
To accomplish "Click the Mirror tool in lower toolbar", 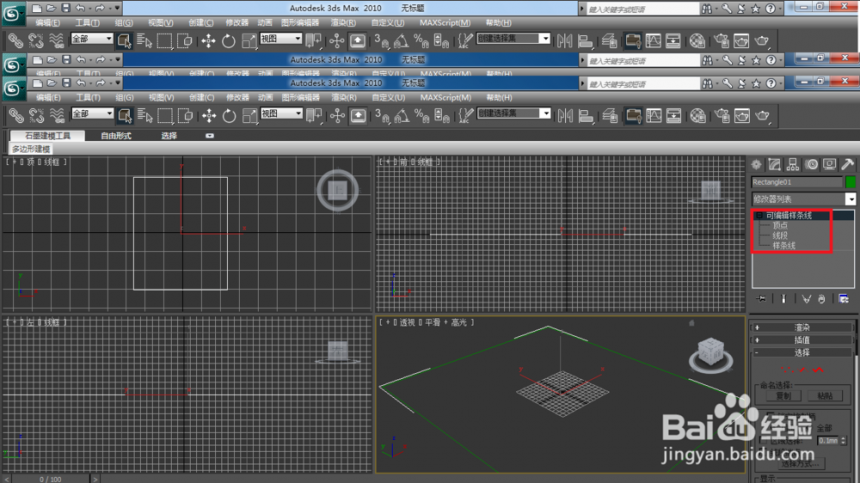I will (x=565, y=116).
